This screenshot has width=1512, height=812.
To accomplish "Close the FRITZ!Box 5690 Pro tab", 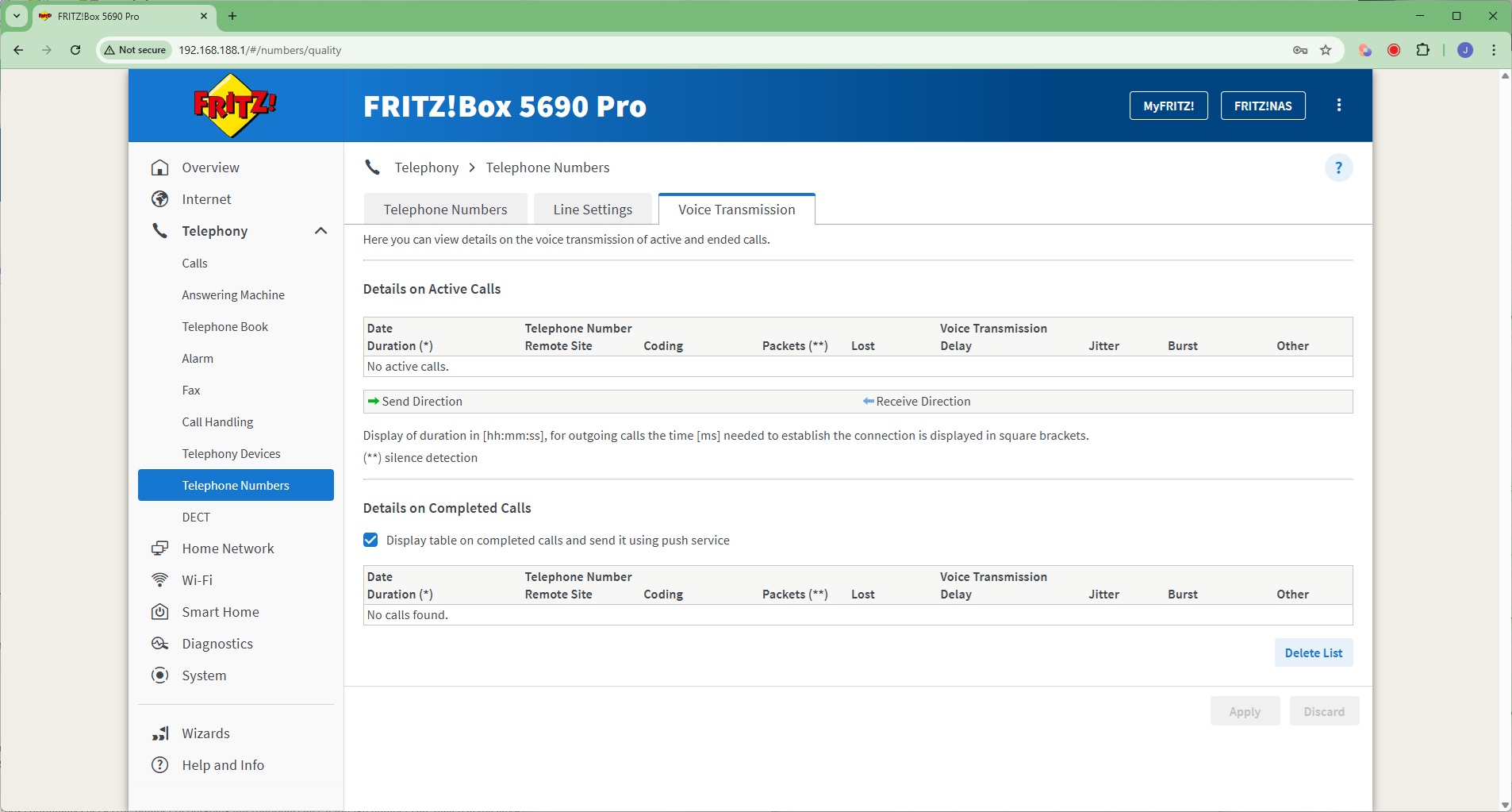I will (204, 16).
